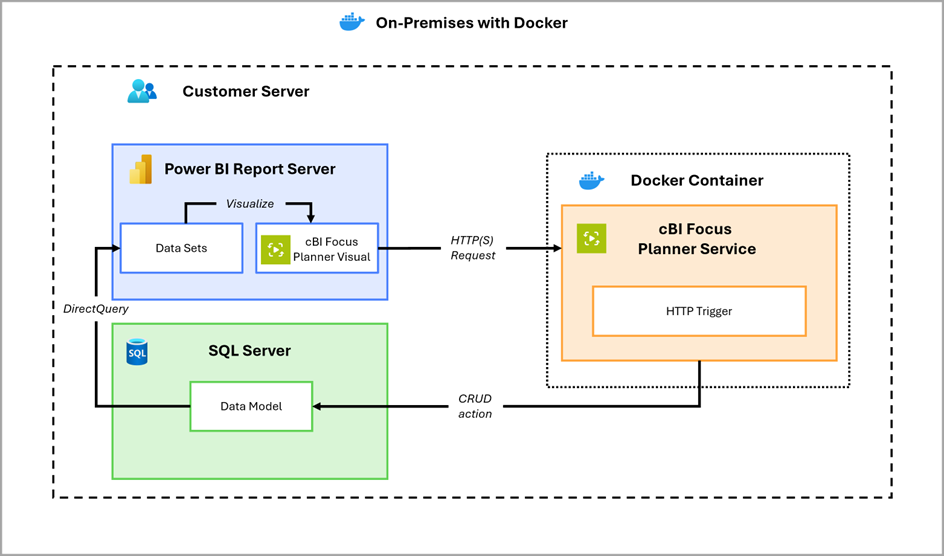This screenshot has height=556, width=944.
Task: Click the Docker whale icon beside Docker Container
Action: click(592, 181)
